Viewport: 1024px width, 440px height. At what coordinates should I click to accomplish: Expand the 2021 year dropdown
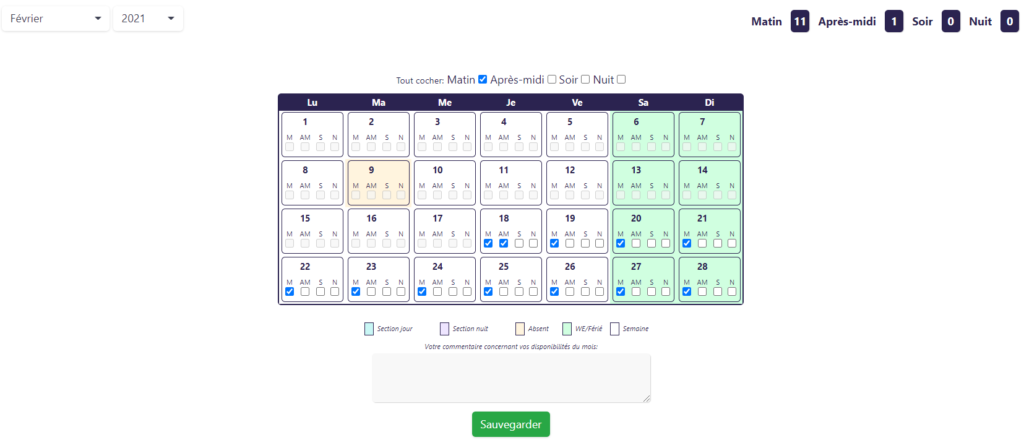click(148, 19)
